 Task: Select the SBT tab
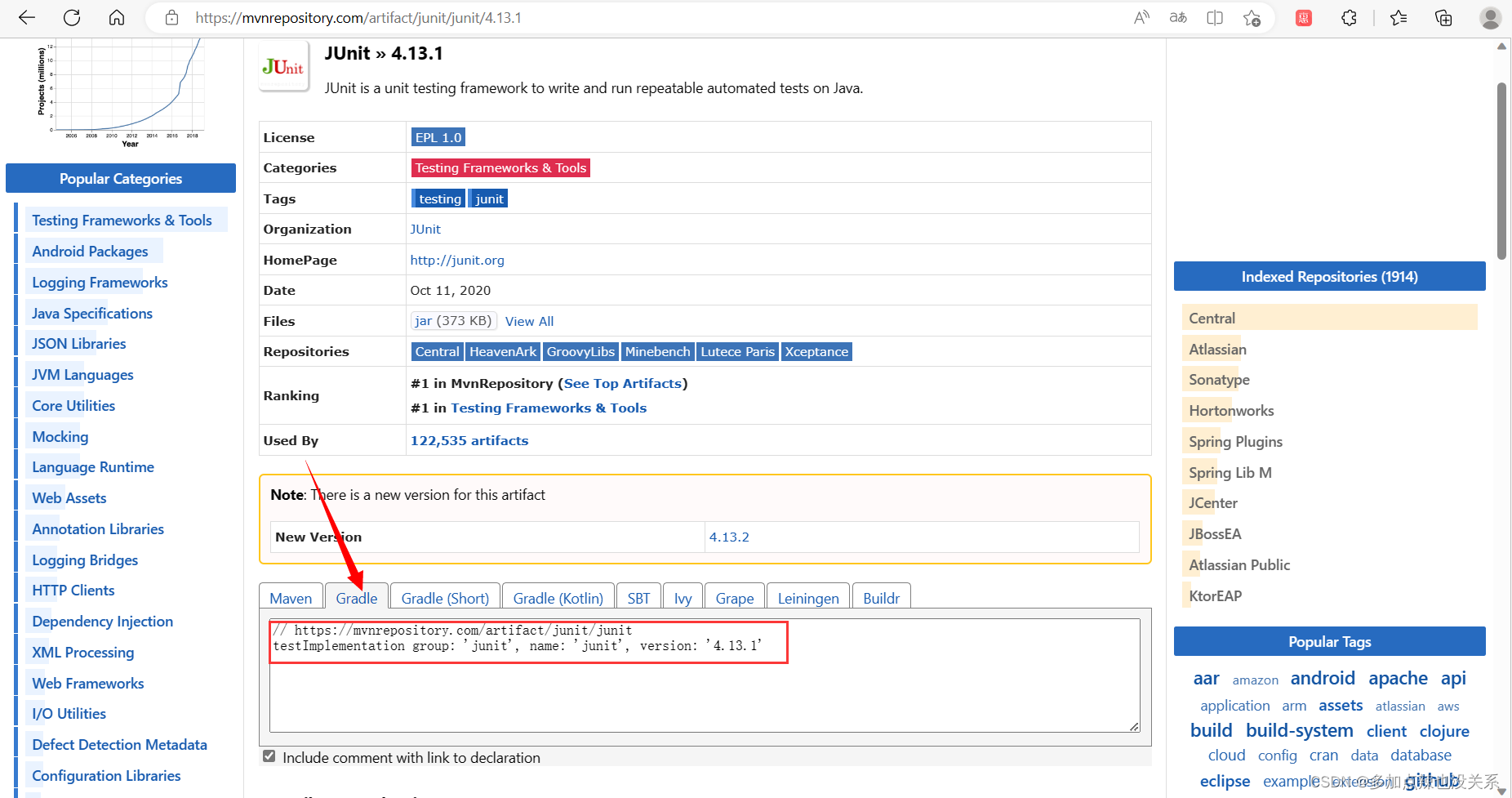click(638, 598)
